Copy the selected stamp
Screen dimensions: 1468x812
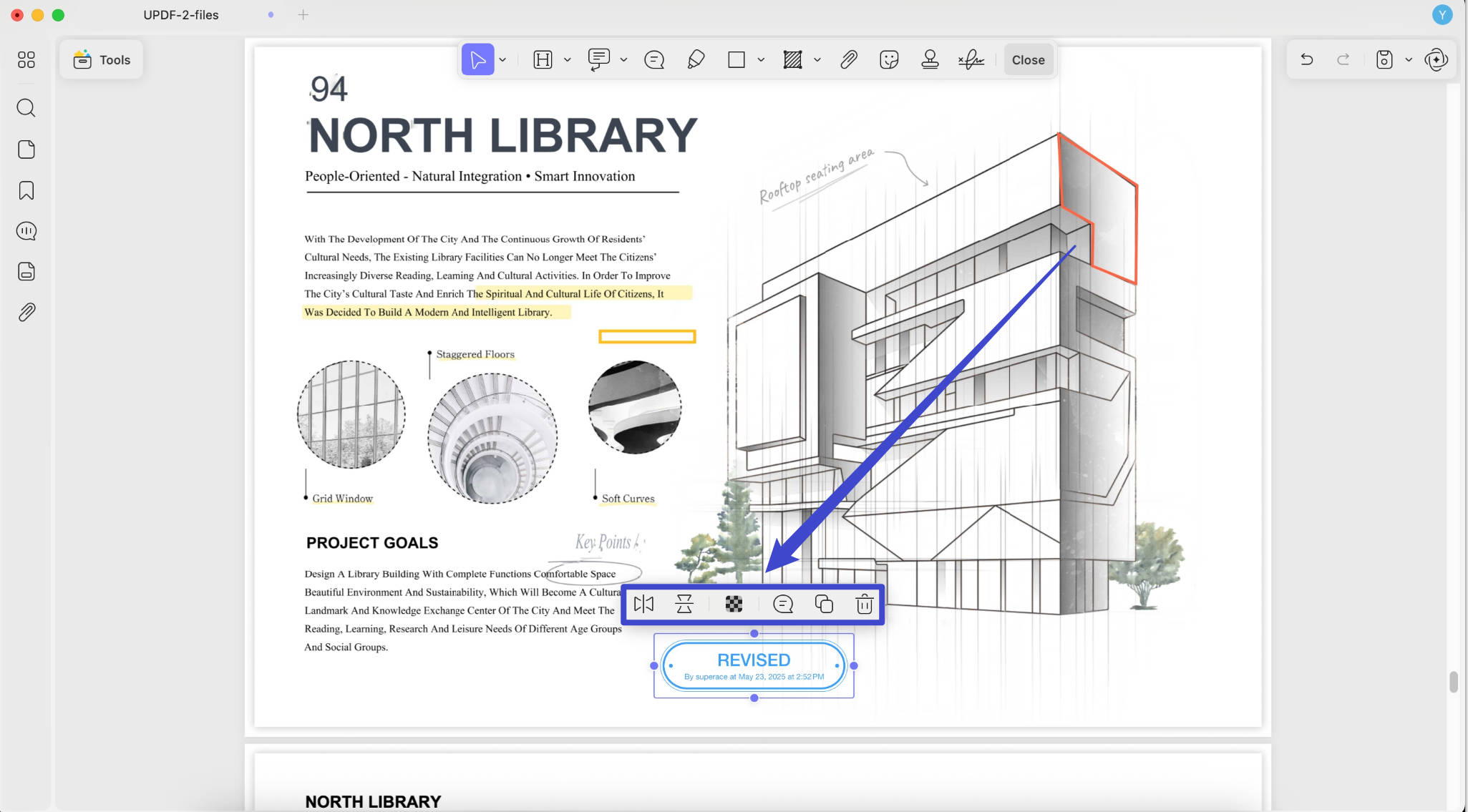[824, 605]
